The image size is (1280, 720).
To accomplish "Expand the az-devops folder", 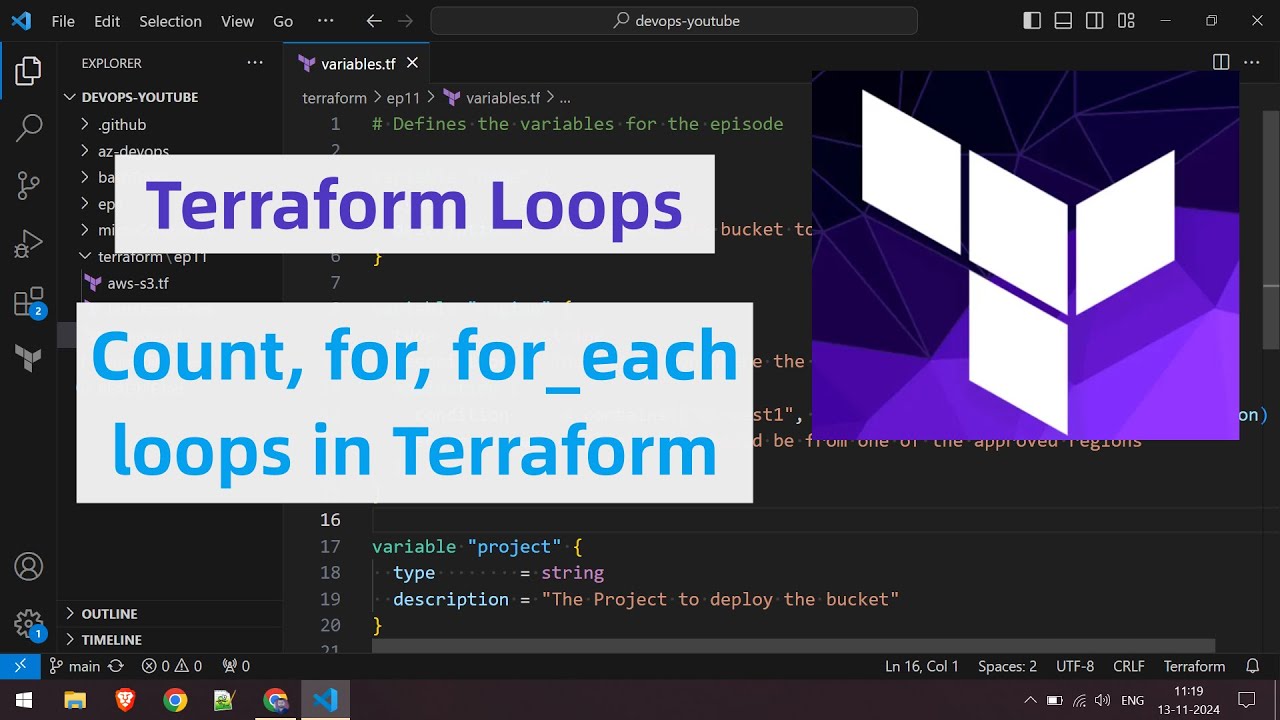I will tap(170, 151).
